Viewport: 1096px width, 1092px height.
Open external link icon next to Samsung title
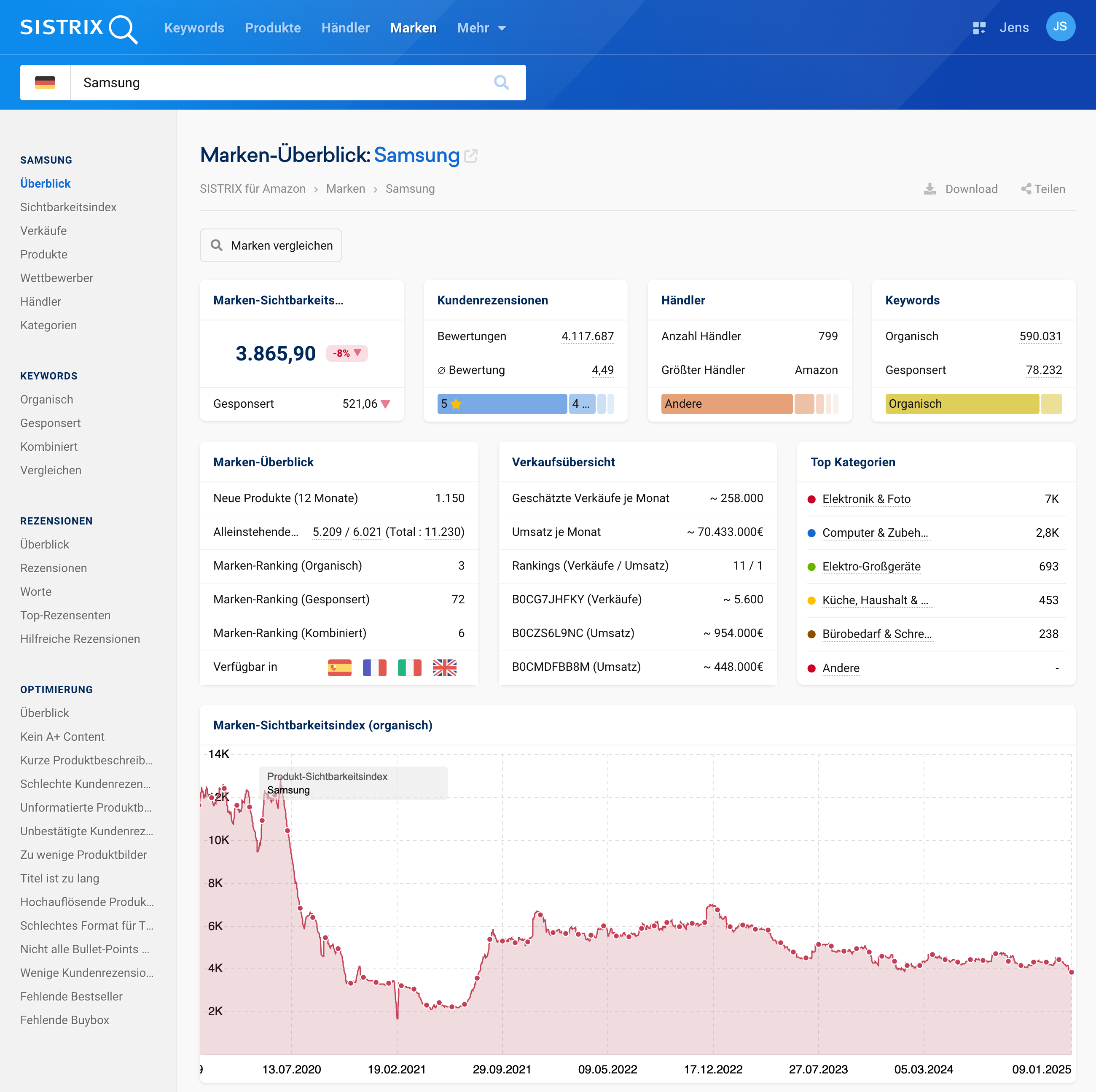coord(471,156)
